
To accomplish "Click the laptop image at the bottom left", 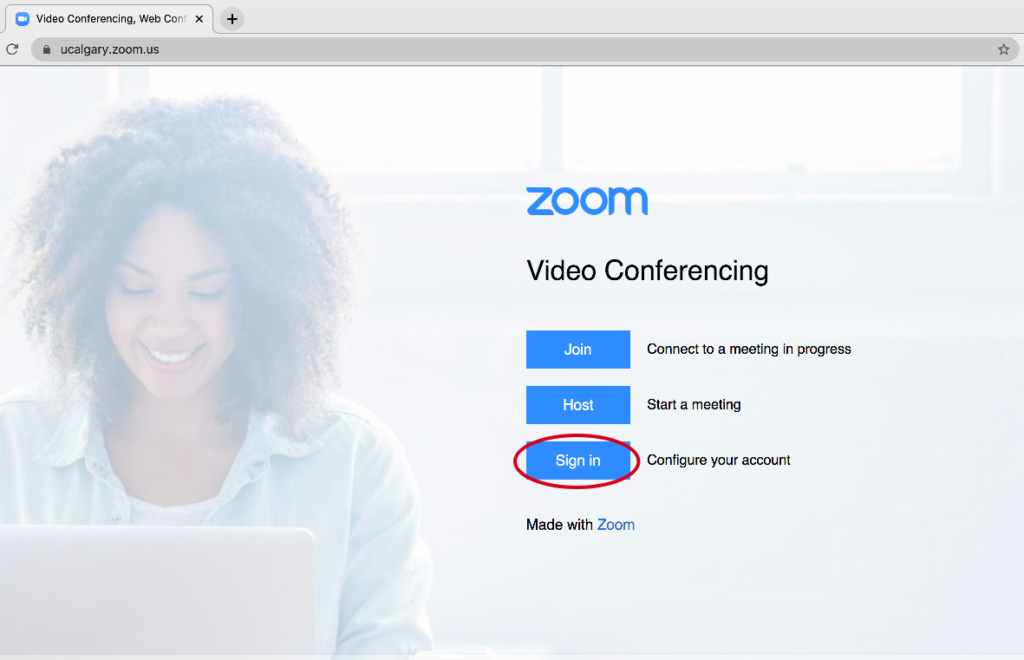I will coord(157,591).
